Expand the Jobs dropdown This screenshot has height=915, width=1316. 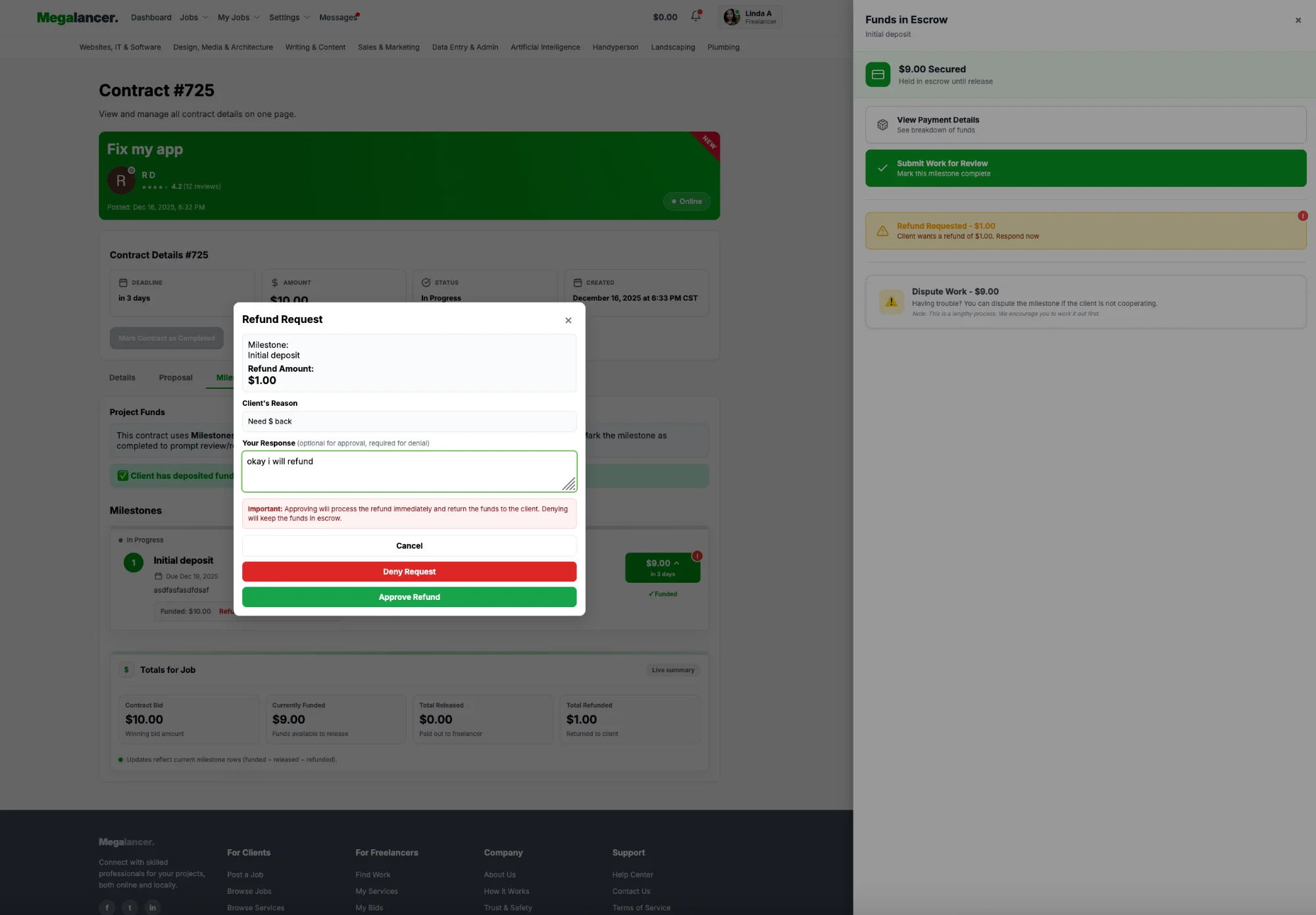193,17
